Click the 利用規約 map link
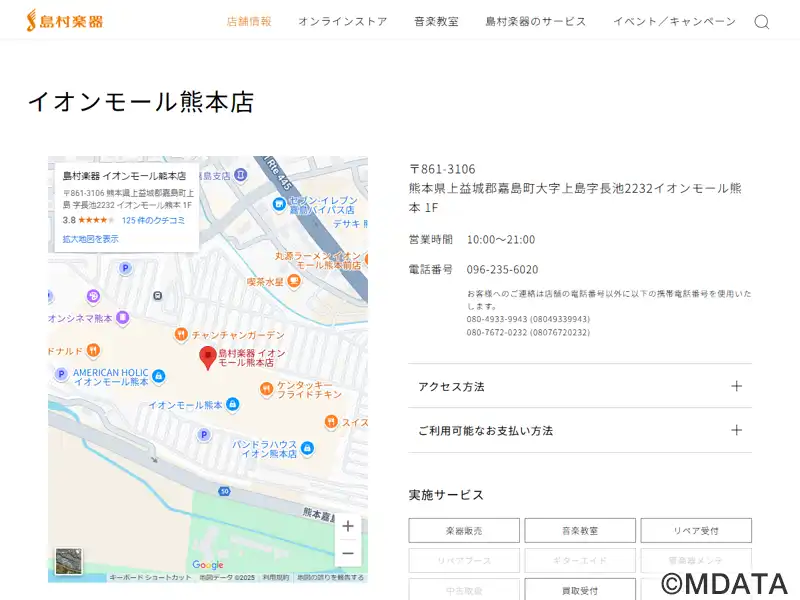The width and height of the screenshot is (800, 600). 276,578
